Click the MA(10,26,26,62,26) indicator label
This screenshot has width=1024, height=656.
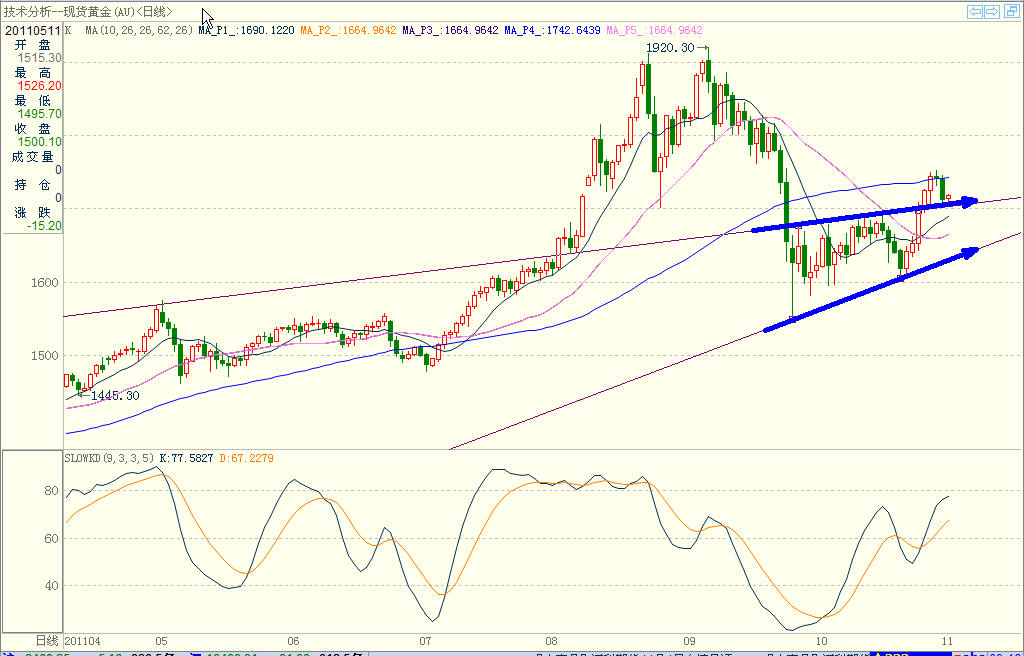coord(138,30)
